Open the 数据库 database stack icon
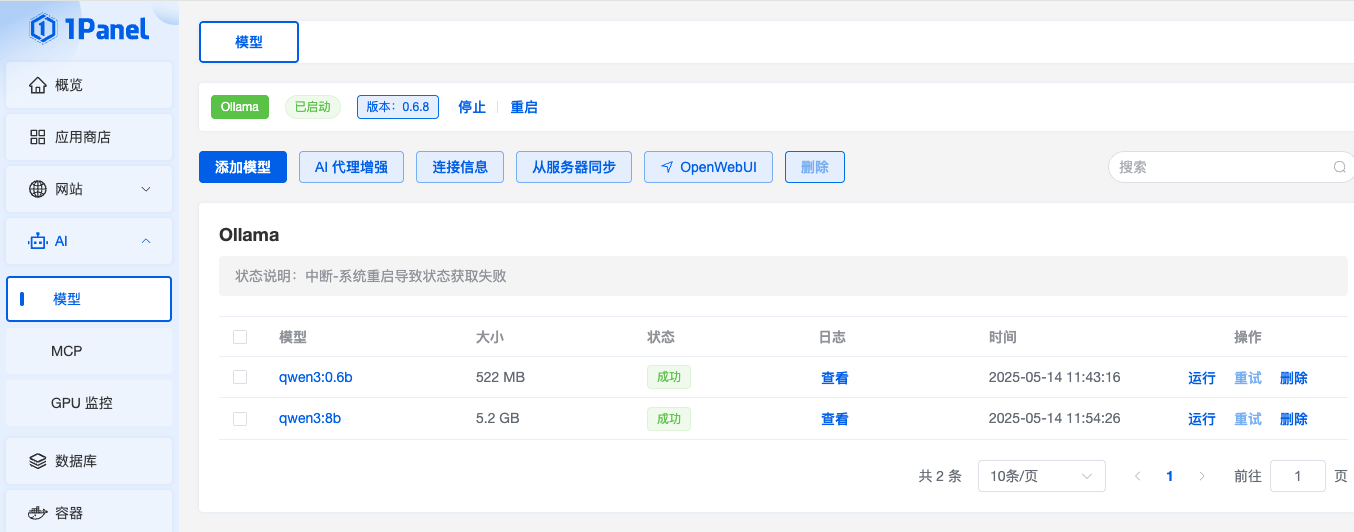Viewport: 1354px width, 532px height. (38, 461)
